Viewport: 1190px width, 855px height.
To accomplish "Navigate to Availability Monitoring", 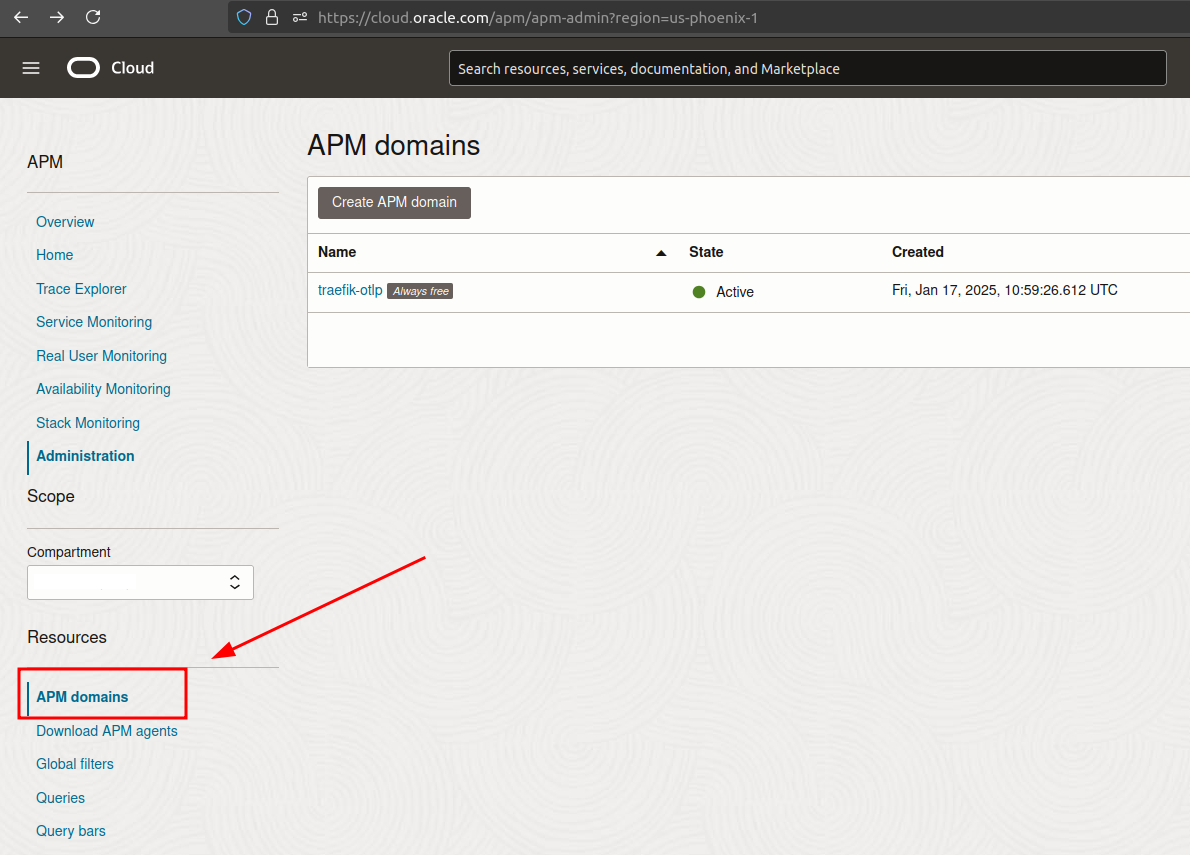I will (103, 389).
